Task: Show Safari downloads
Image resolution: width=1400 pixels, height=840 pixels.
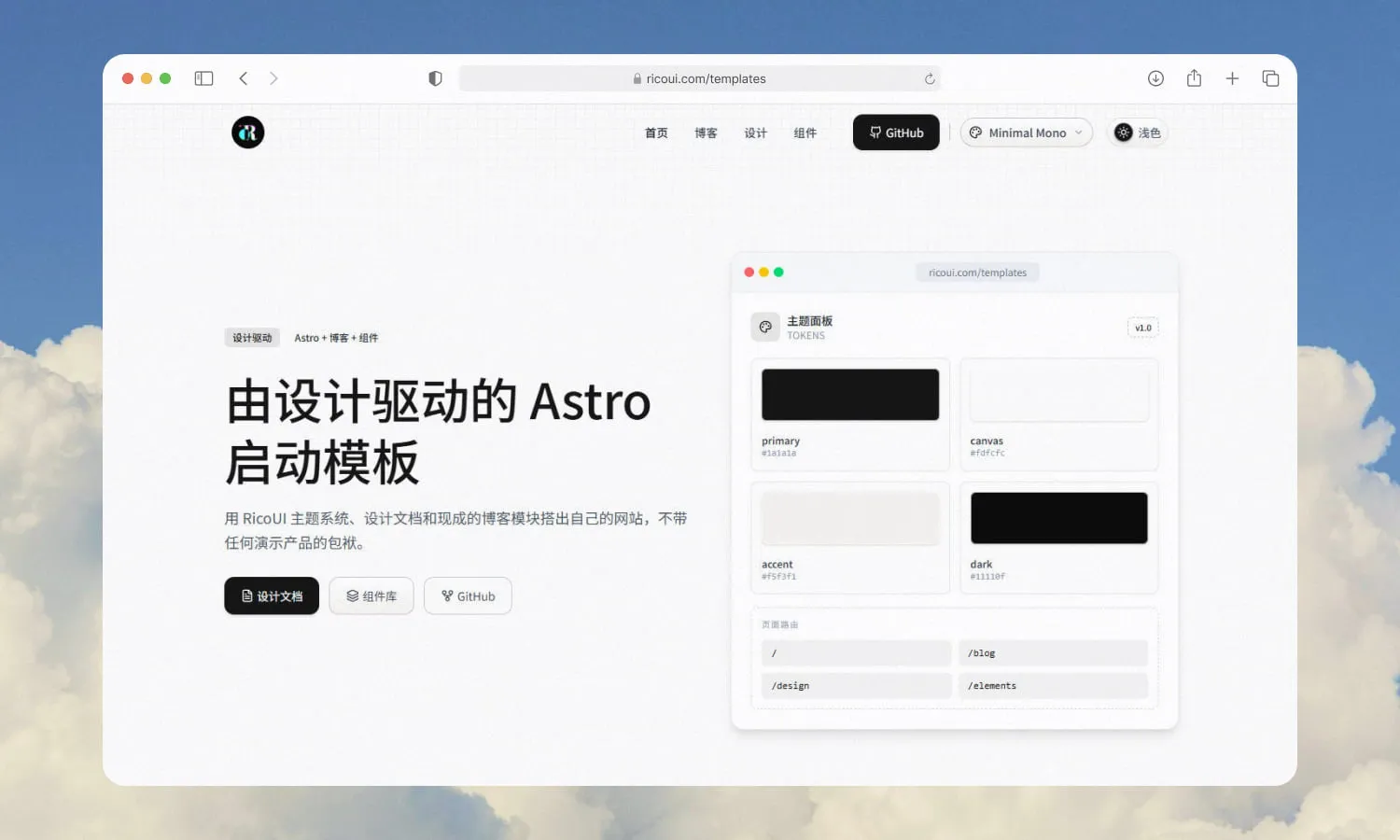Action: point(1155,78)
